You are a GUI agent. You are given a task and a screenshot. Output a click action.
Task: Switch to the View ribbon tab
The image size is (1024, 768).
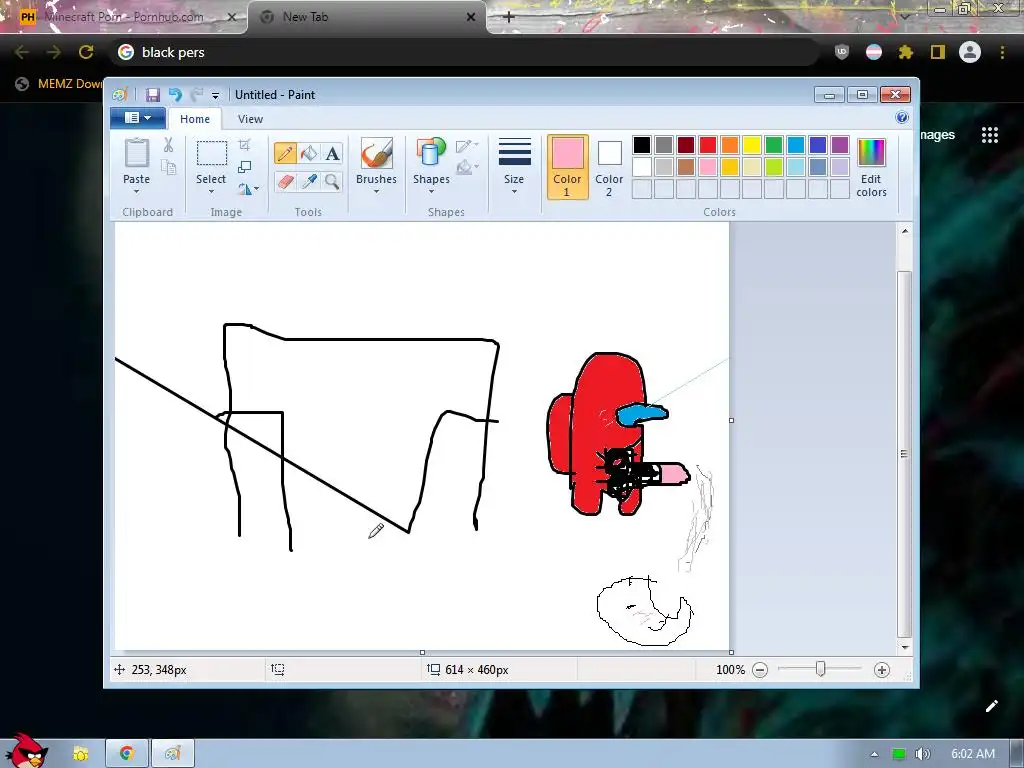pyautogui.click(x=250, y=119)
